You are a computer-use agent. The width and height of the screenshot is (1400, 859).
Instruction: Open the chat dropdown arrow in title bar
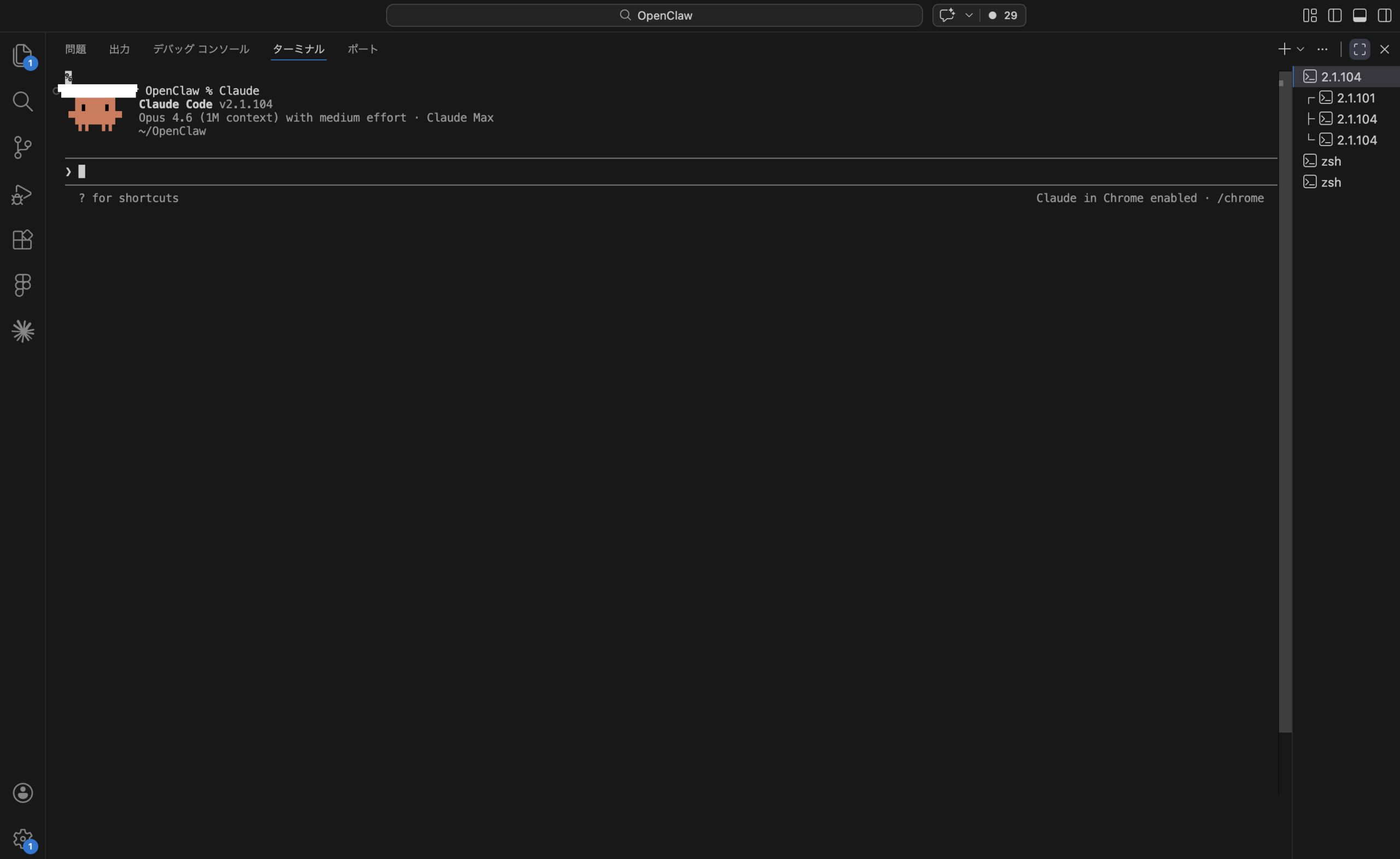pyautogui.click(x=969, y=15)
